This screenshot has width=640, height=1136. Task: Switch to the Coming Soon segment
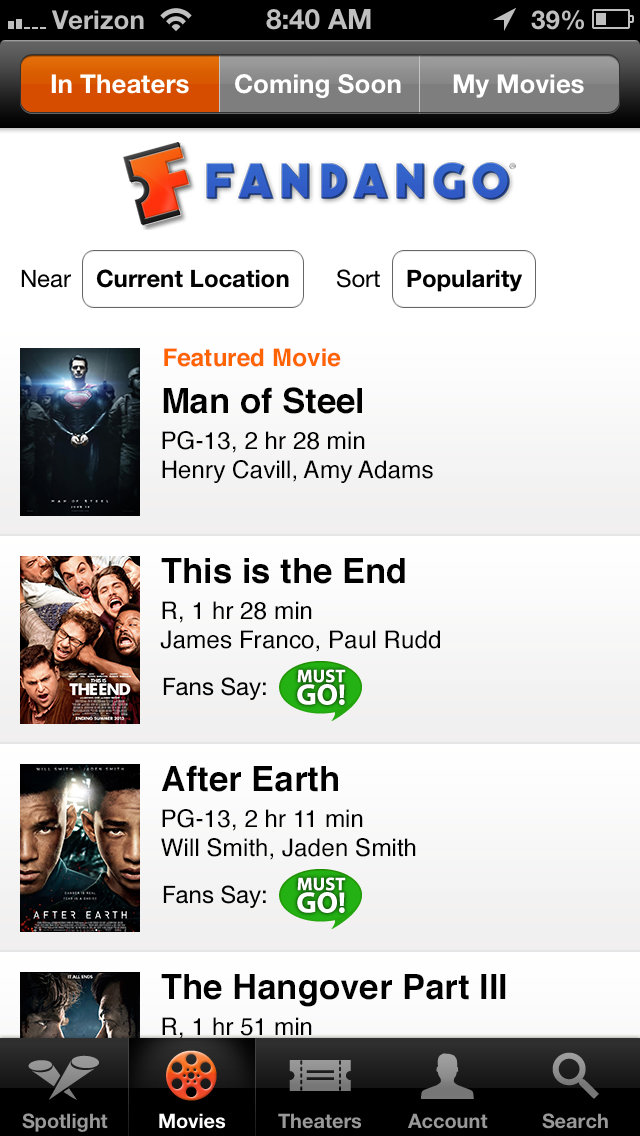pos(318,84)
